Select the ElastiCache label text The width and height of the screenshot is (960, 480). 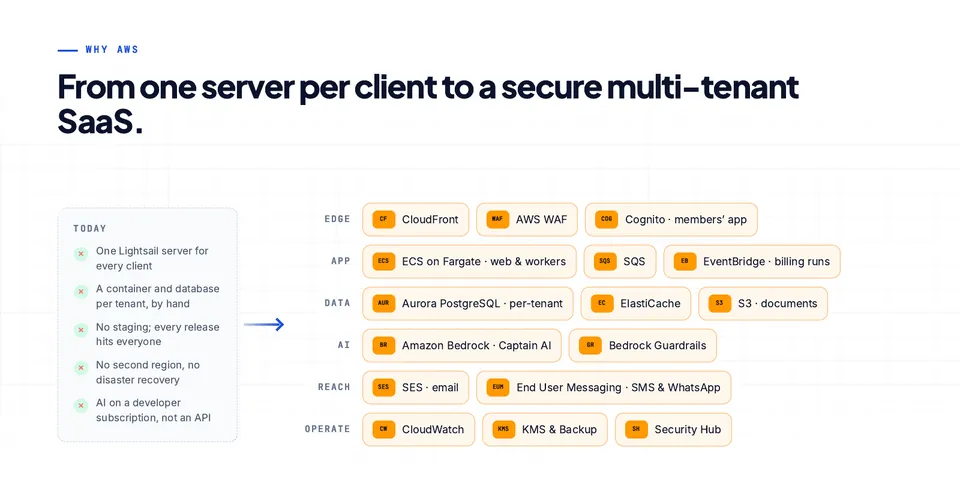(650, 303)
